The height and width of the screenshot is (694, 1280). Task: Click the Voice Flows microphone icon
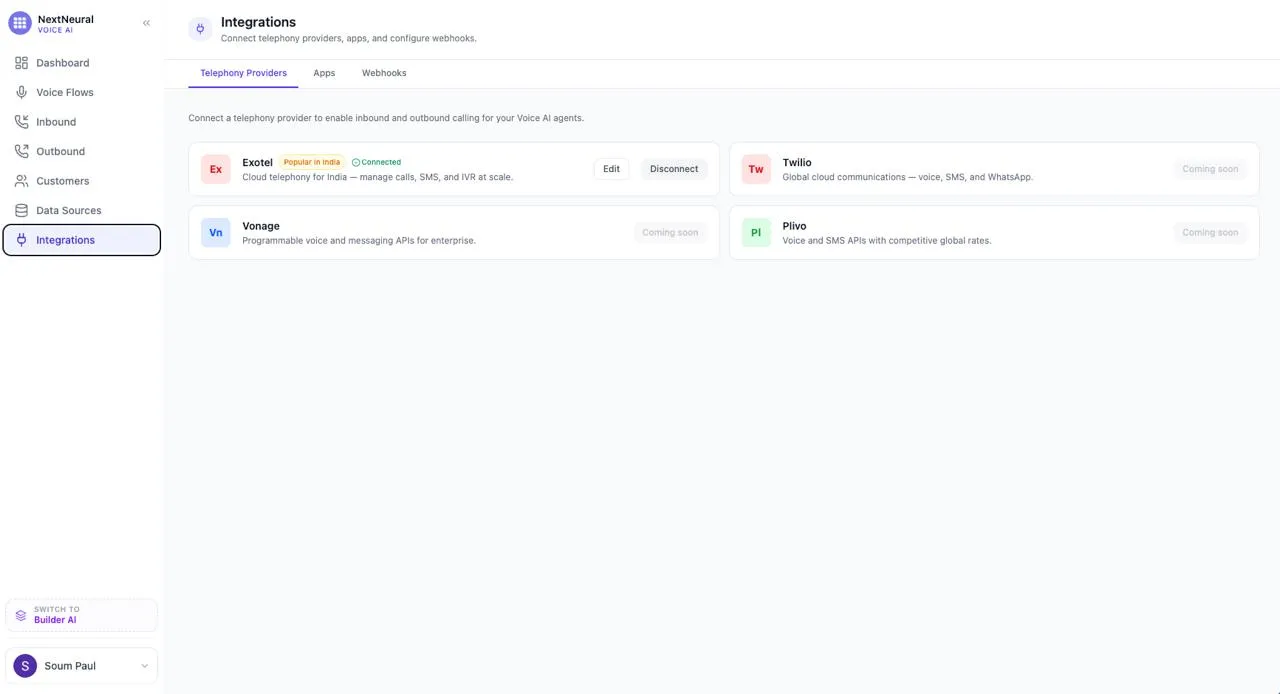pyautogui.click(x=21, y=92)
